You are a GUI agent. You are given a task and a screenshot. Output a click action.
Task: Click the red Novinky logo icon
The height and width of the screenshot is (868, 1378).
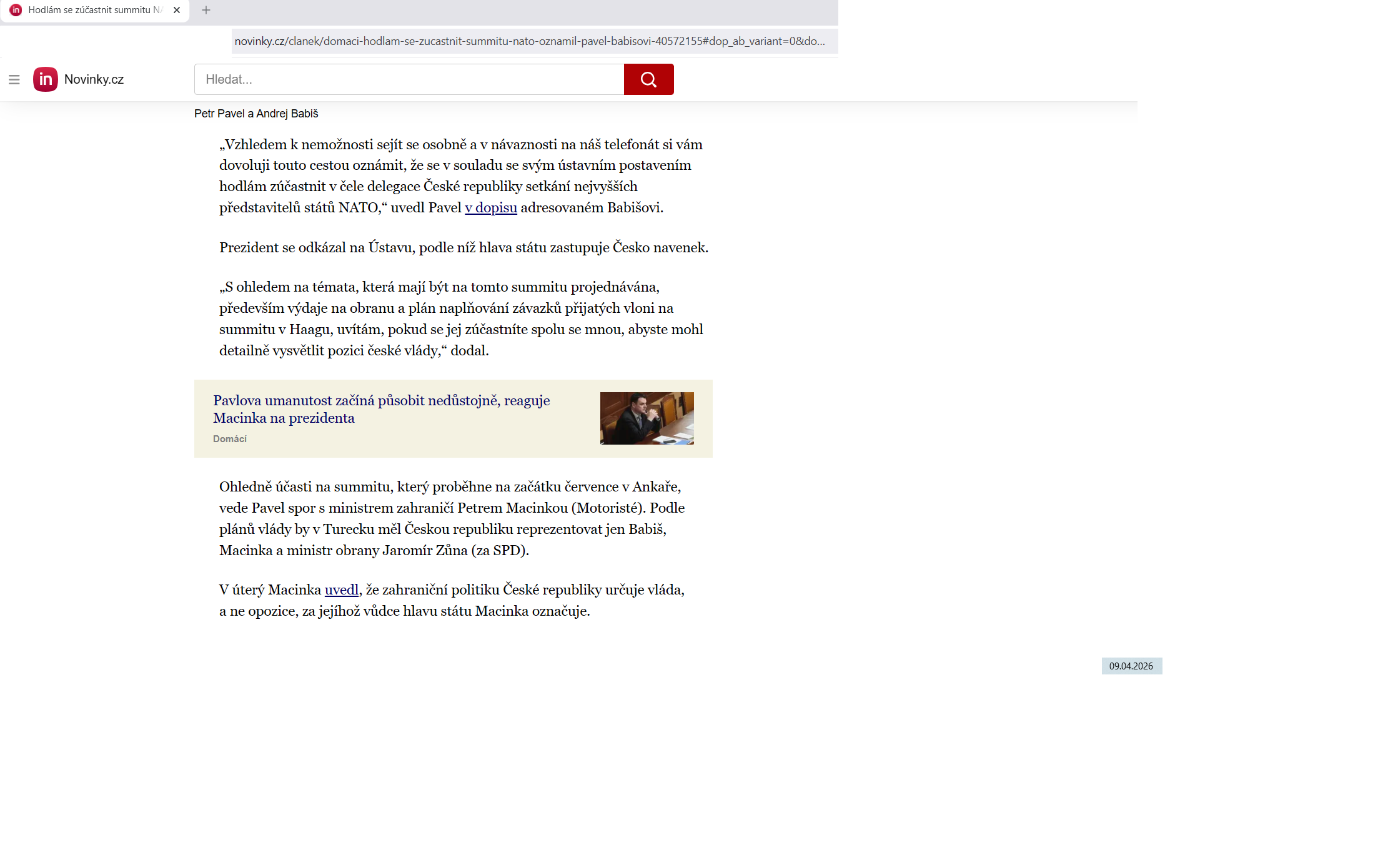[45, 79]
